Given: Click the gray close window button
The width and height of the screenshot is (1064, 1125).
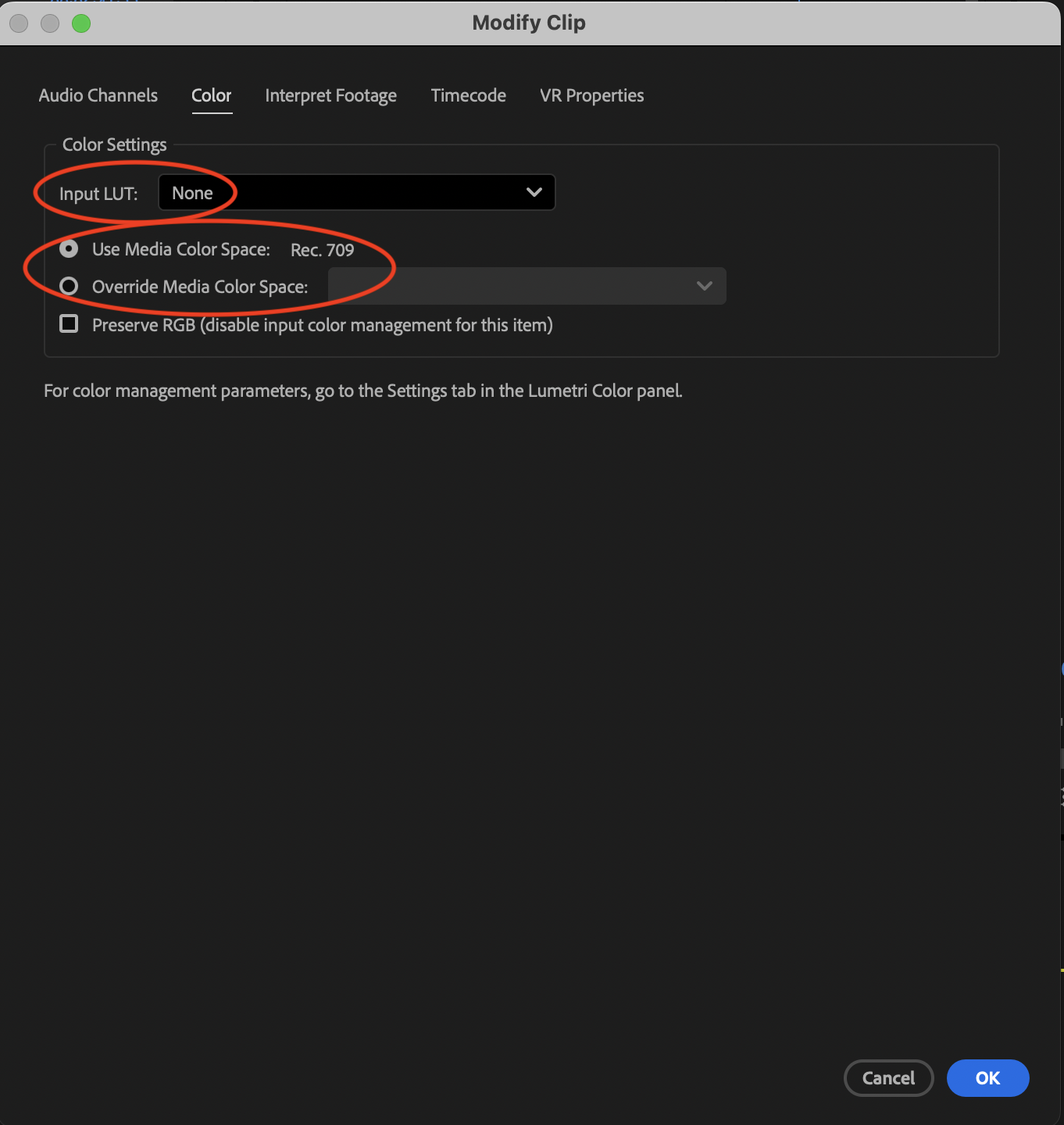Looking at the screenshot, I should click(19, 23).
